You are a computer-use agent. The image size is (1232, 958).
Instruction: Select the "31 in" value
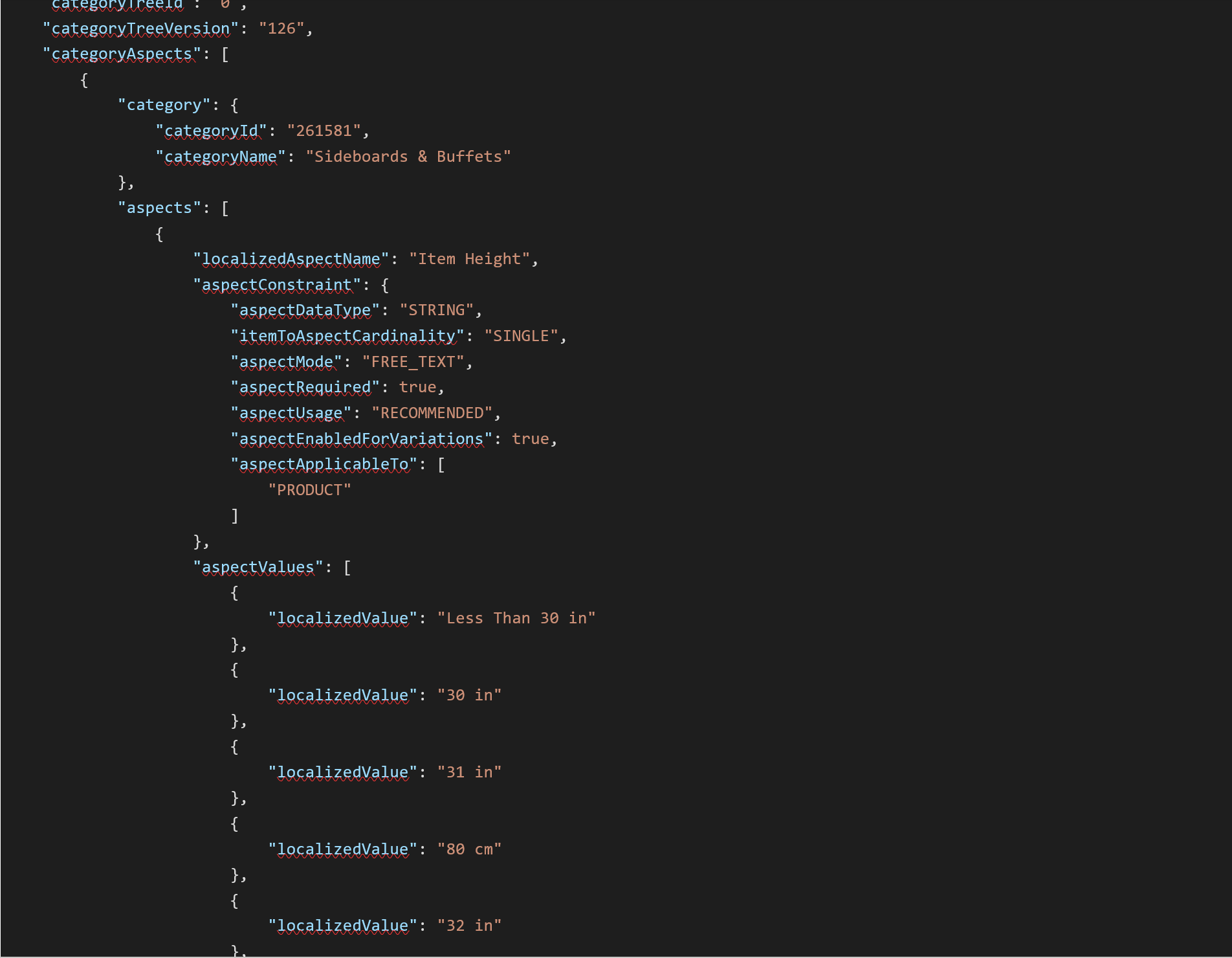470,772
